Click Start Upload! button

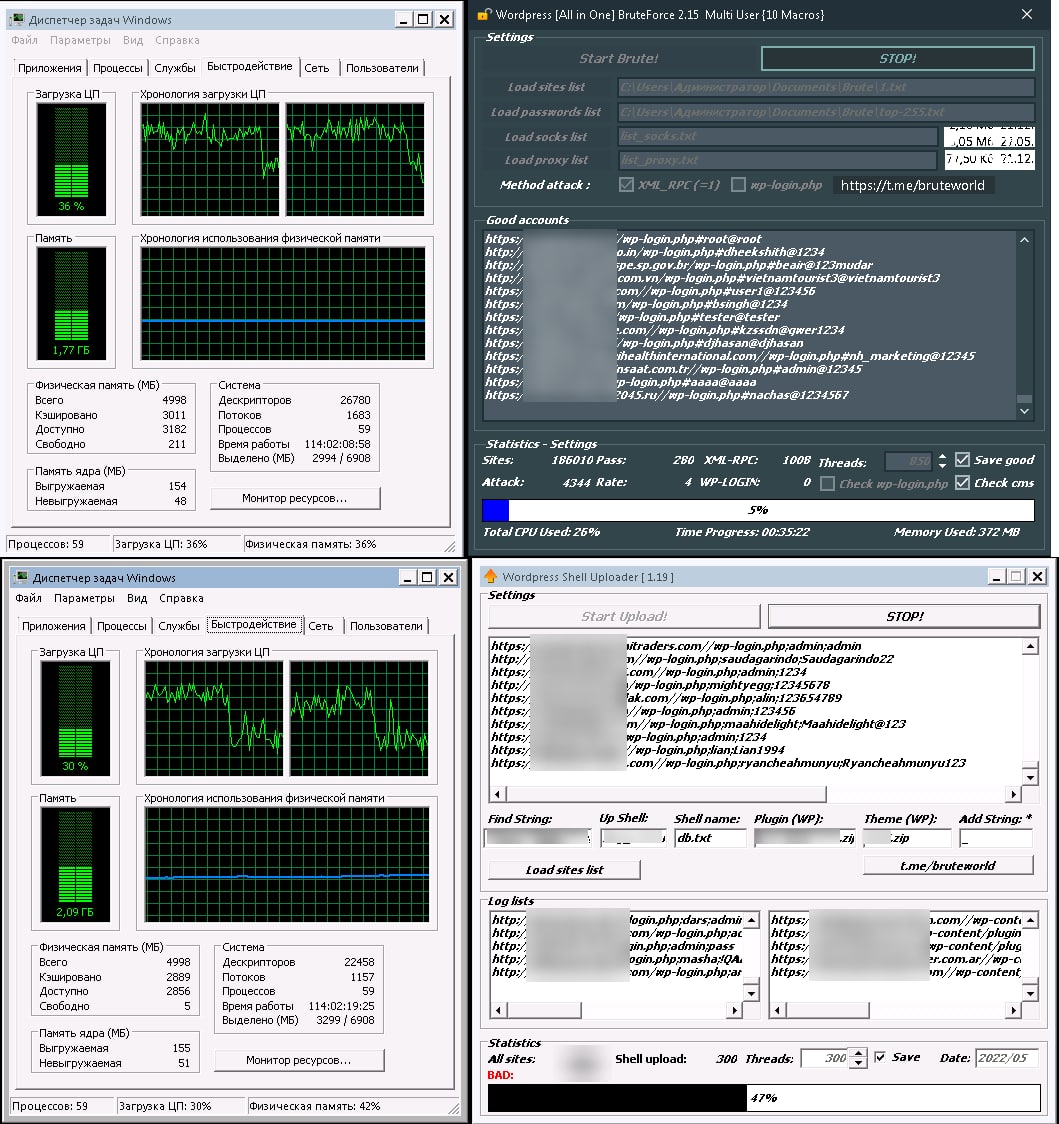tap(624, 616)
